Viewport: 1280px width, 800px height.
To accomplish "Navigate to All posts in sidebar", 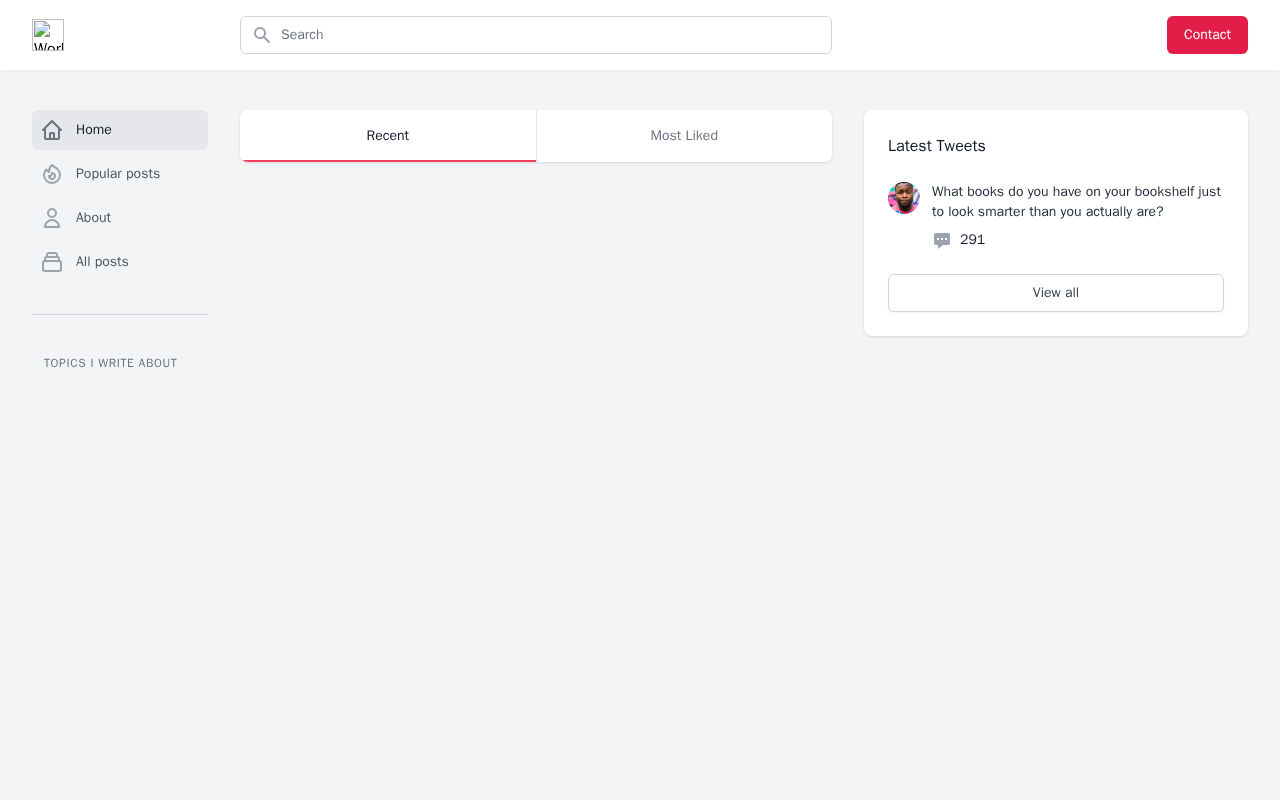I will click(102, 262).
